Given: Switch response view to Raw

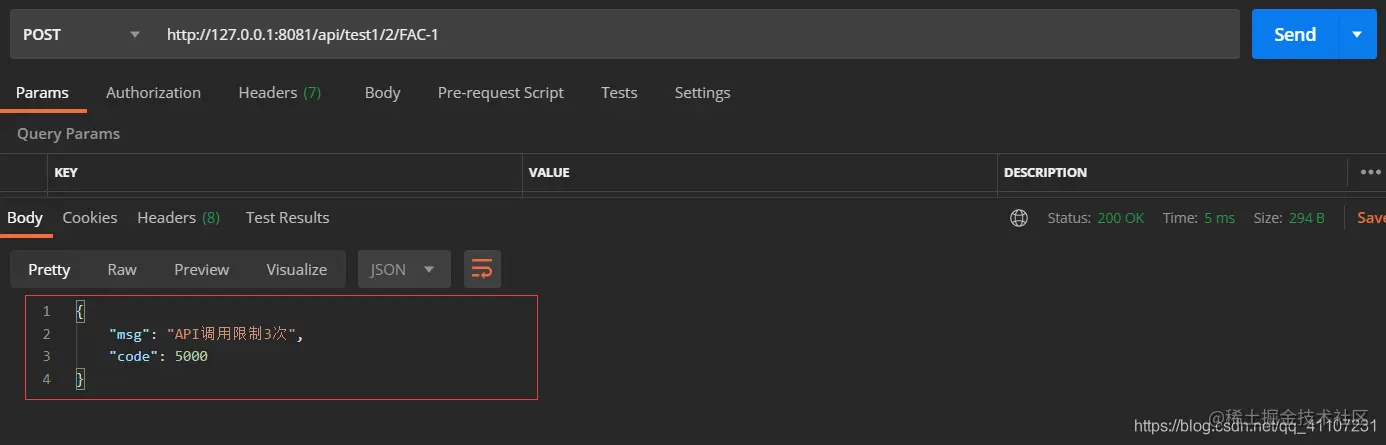Looking at the screenshot, I should pyautogui.click(x=122, y=269).
